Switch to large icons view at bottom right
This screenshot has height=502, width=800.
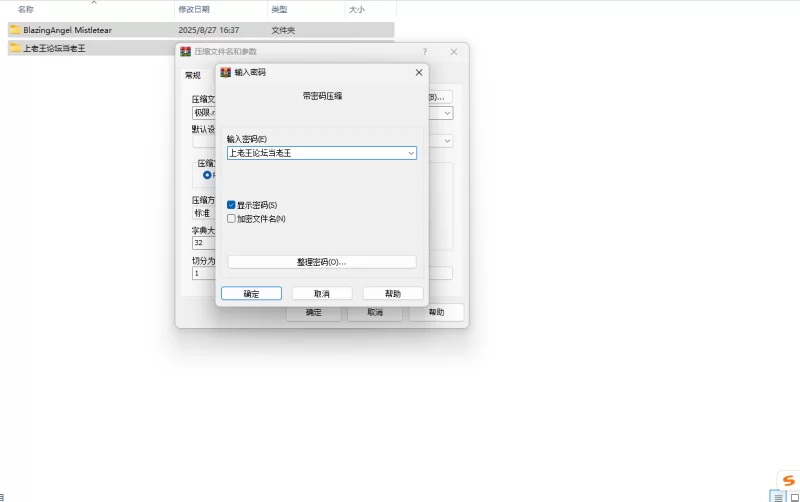click(x=794, y=497)
